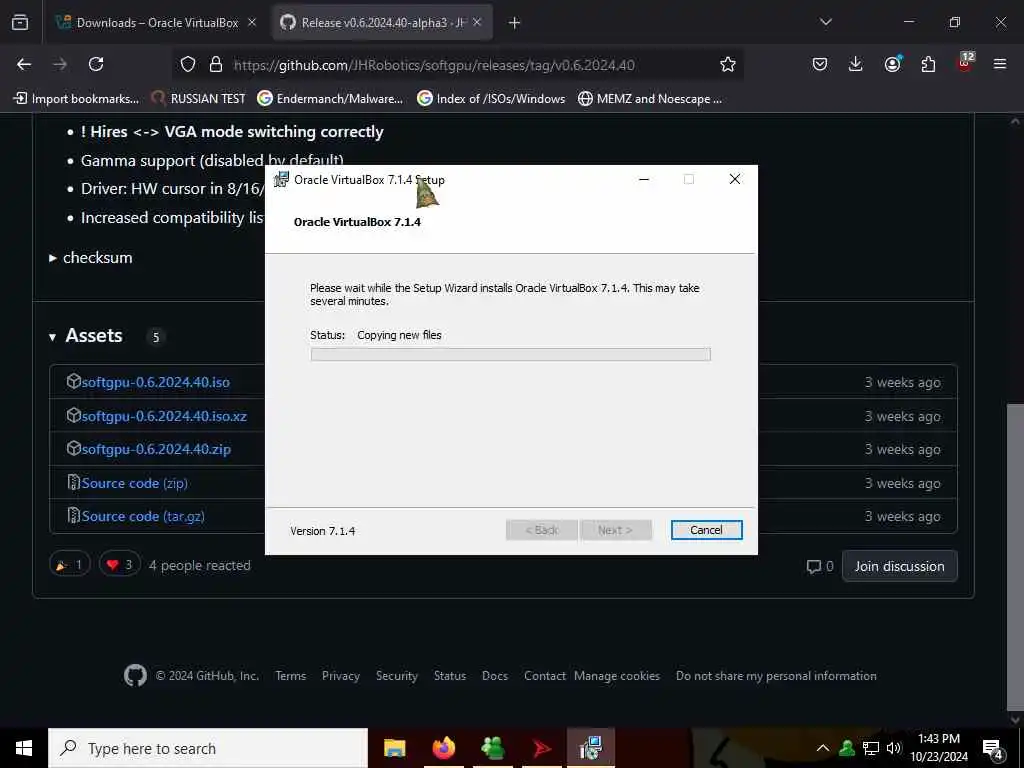Download Source code (tar.gz)
The width and height of the screenshot is (1024, 768).
(x=143, y=516)
